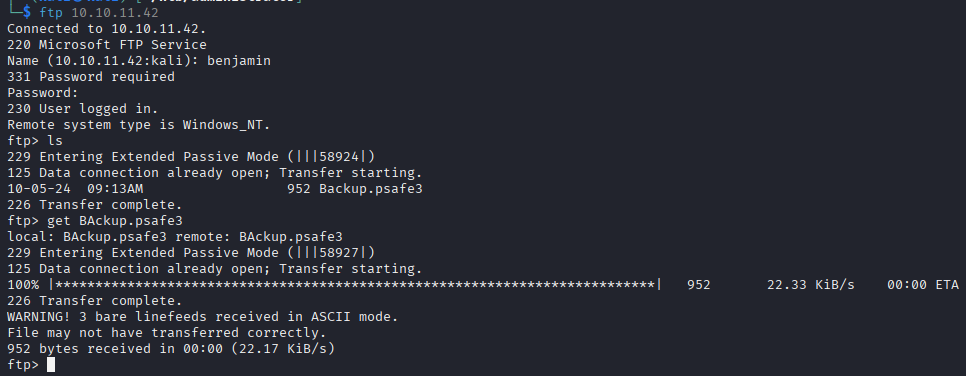966x376 pixels.
Task: Click the 'get BAckup.psafe3' command
Action: 115,221
